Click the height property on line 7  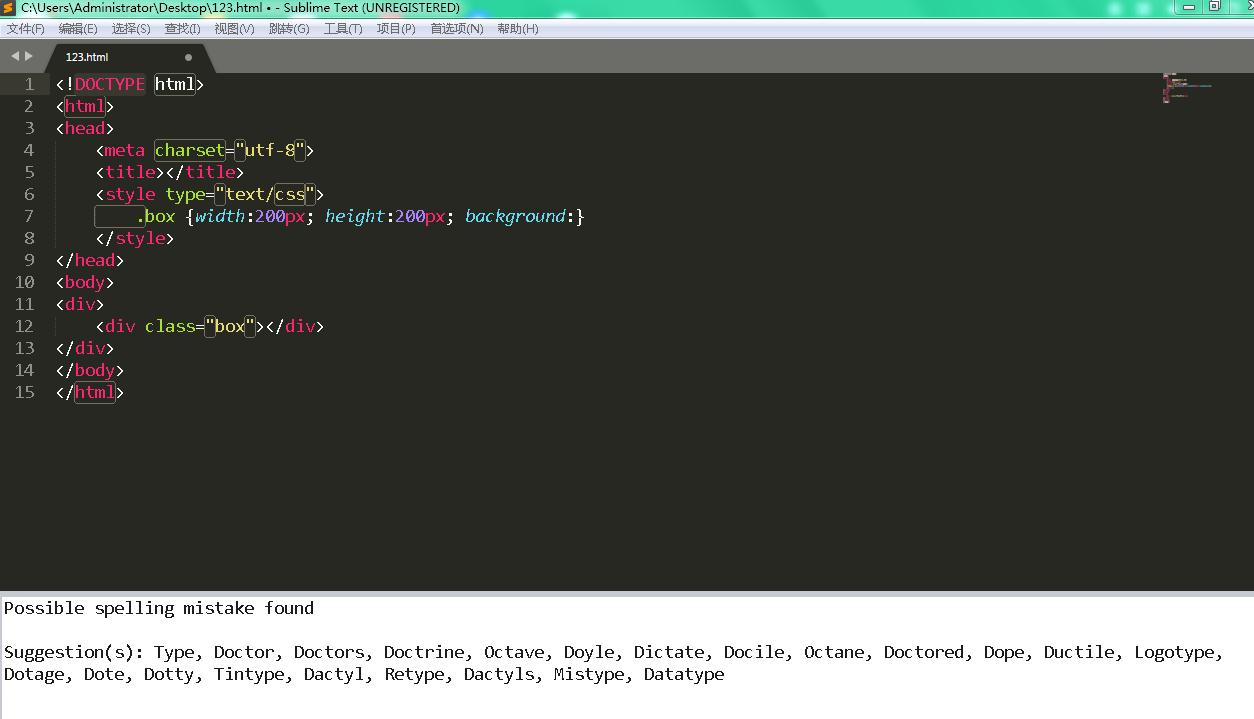tap(355, 216)
